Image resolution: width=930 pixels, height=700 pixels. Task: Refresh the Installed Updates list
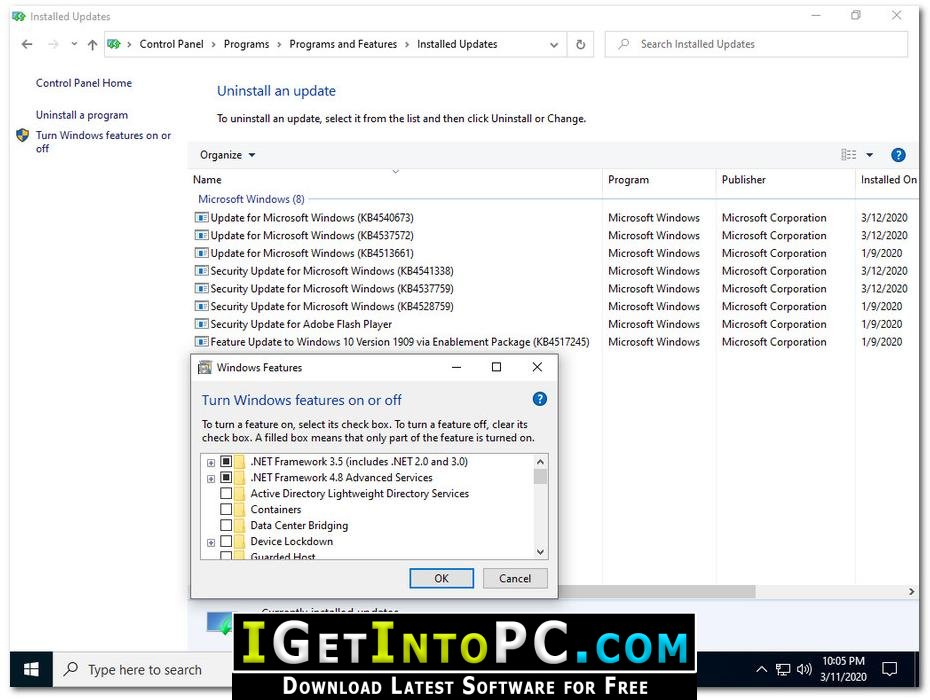[x=580, y=44]
